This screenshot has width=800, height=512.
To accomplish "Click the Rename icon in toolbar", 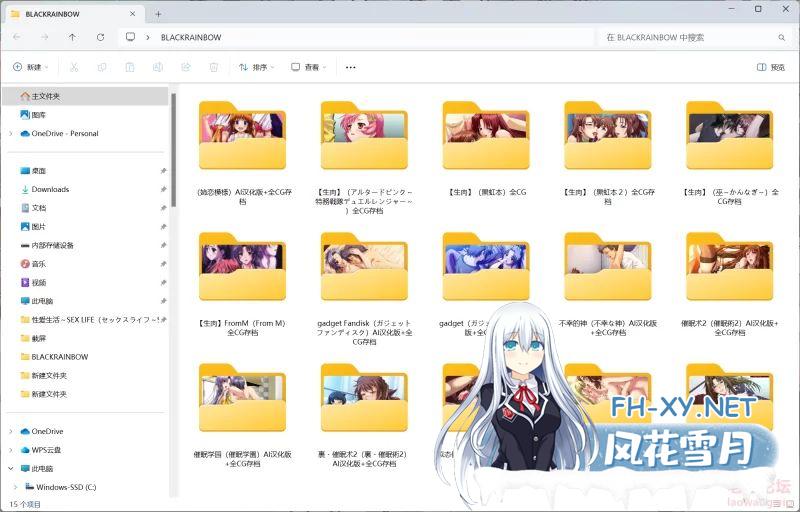I will [158, 67].
